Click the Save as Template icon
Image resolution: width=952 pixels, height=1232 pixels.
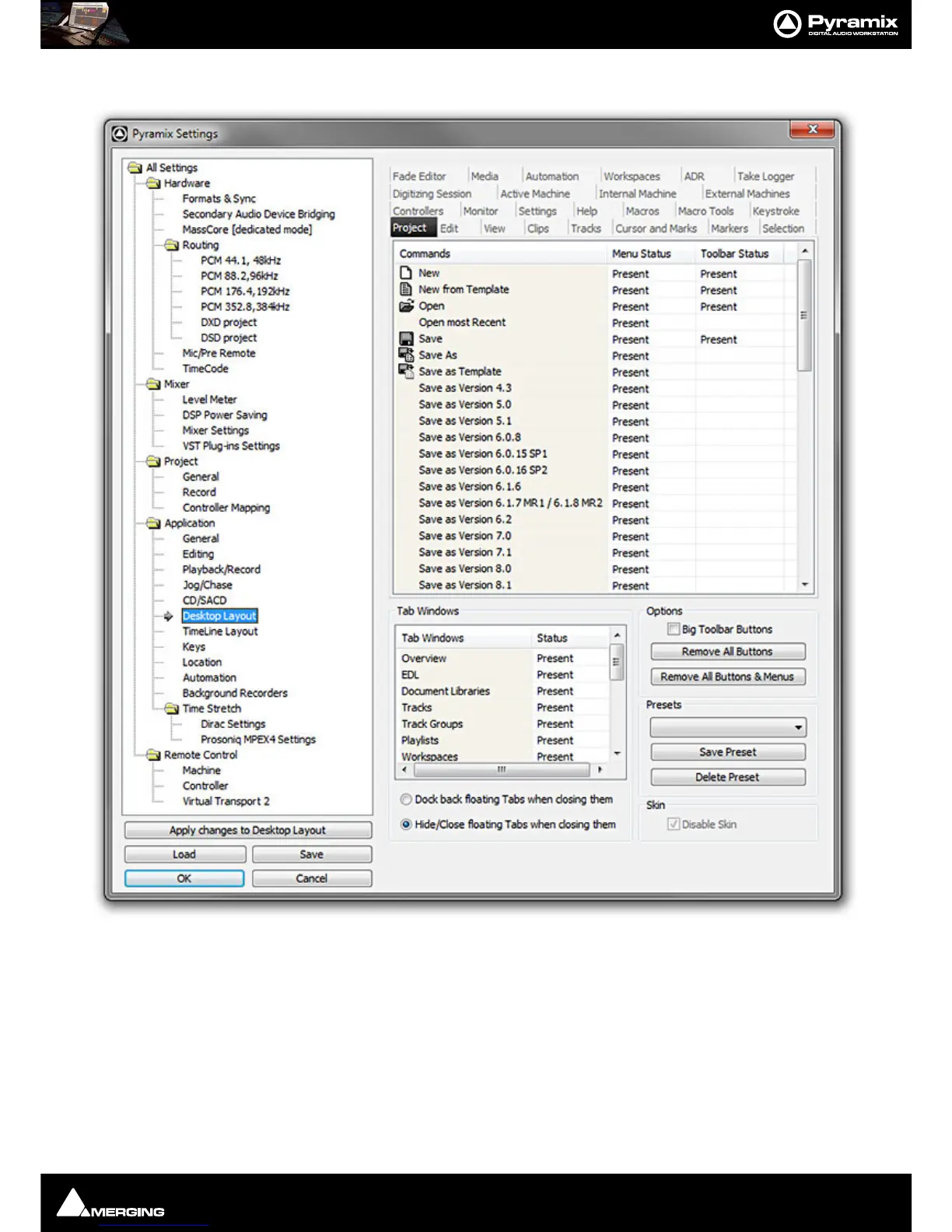[405, 371]
